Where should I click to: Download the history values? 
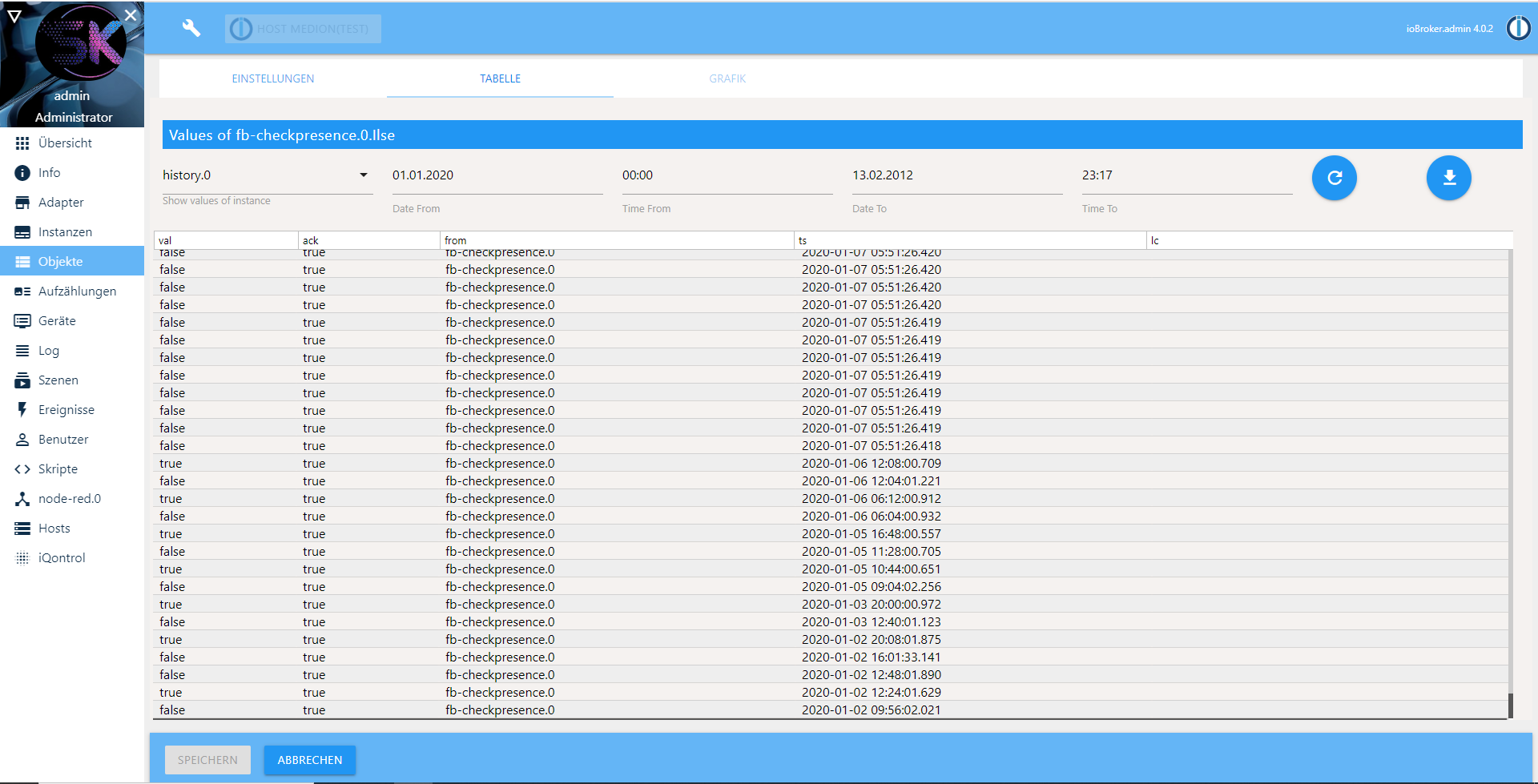(x=1448, y=178)
